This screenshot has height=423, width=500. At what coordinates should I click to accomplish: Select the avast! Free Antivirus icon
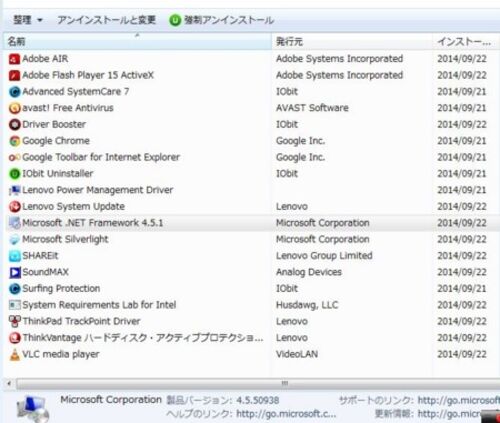14,108
